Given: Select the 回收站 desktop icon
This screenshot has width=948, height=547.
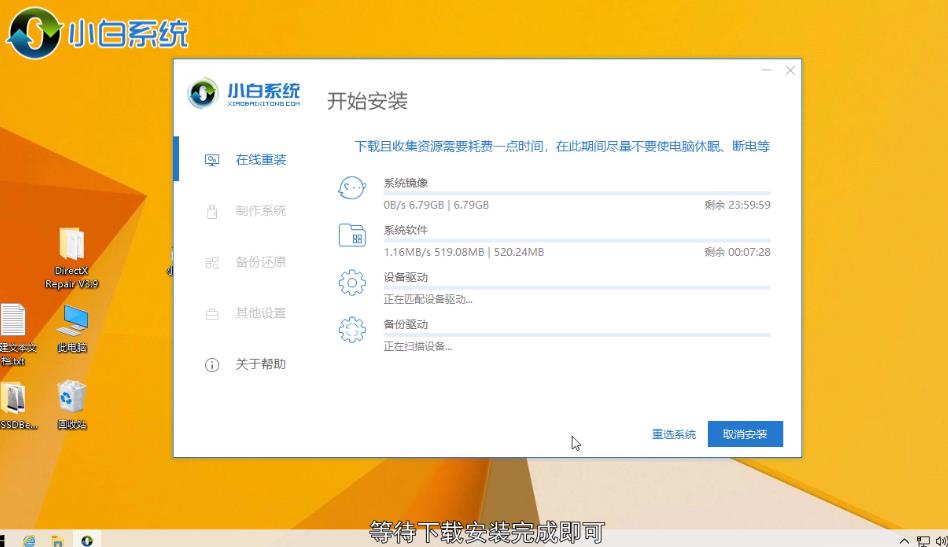Looking at the screenshot, I should click(72, 405).
